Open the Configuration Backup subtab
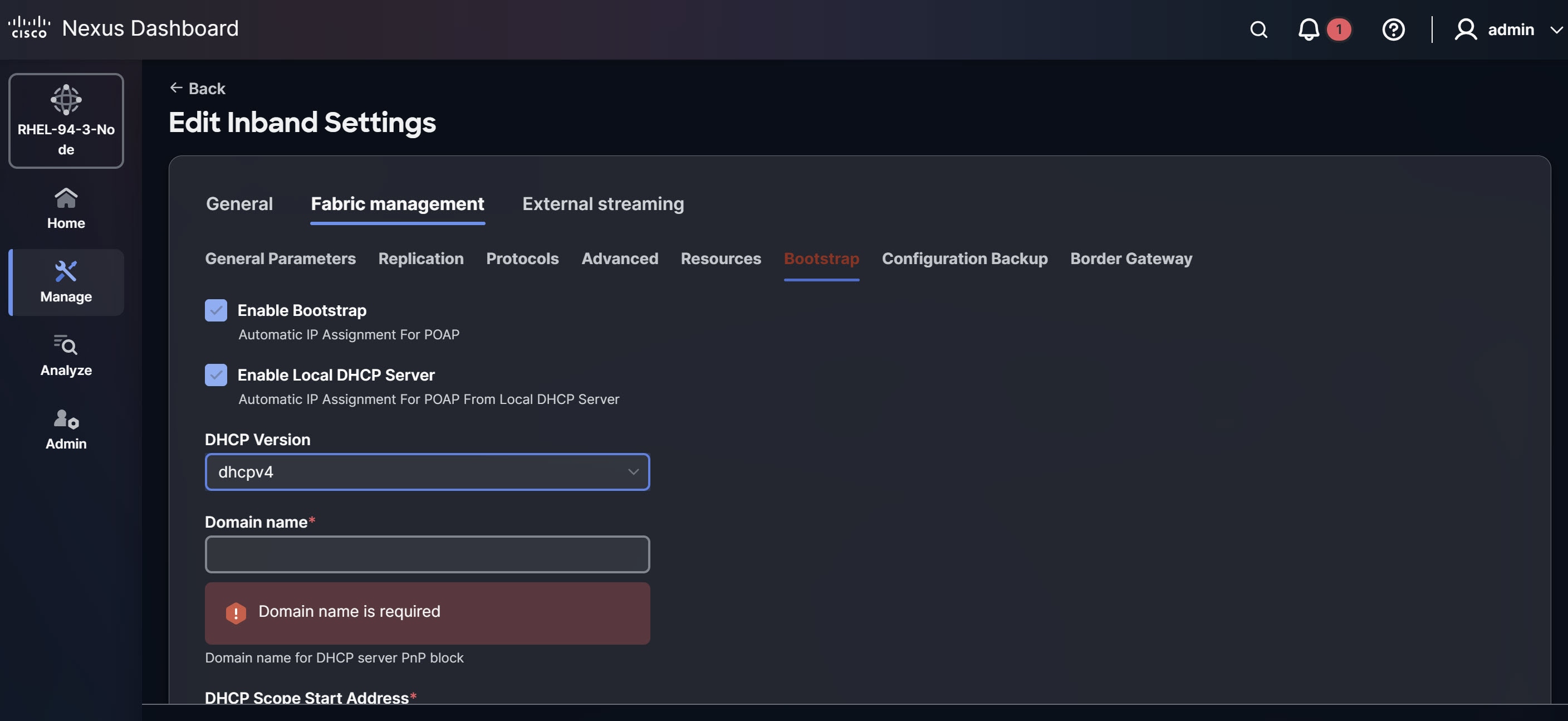 click(964, 259)
